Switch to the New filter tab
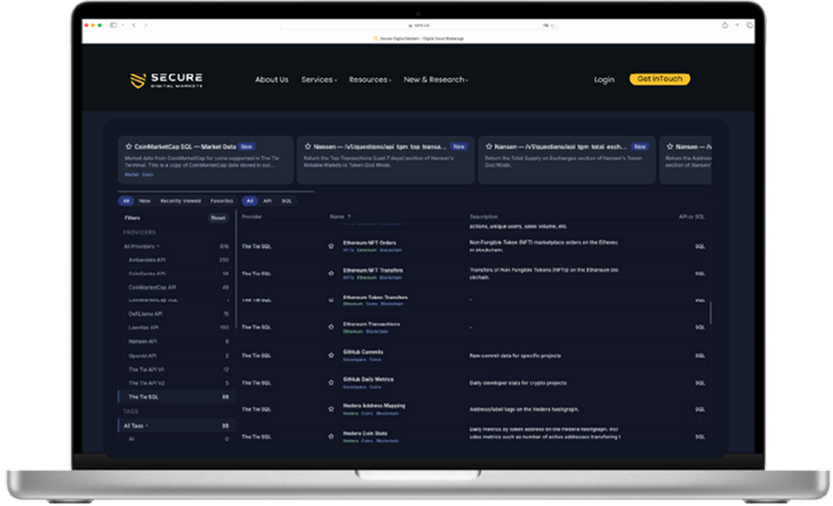The height and width of the screenshot is (506, 833). pyautogui.click(x=144, y=201)
